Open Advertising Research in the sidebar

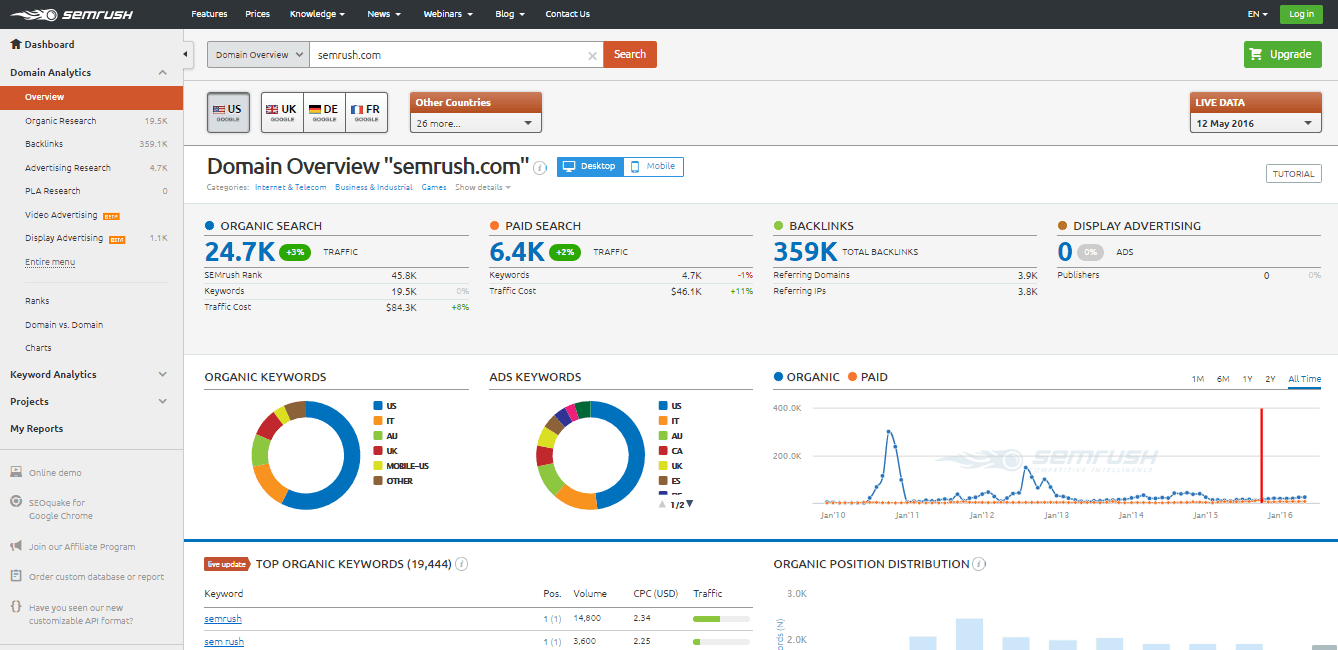pyautogui.click(x=68, y=168)
